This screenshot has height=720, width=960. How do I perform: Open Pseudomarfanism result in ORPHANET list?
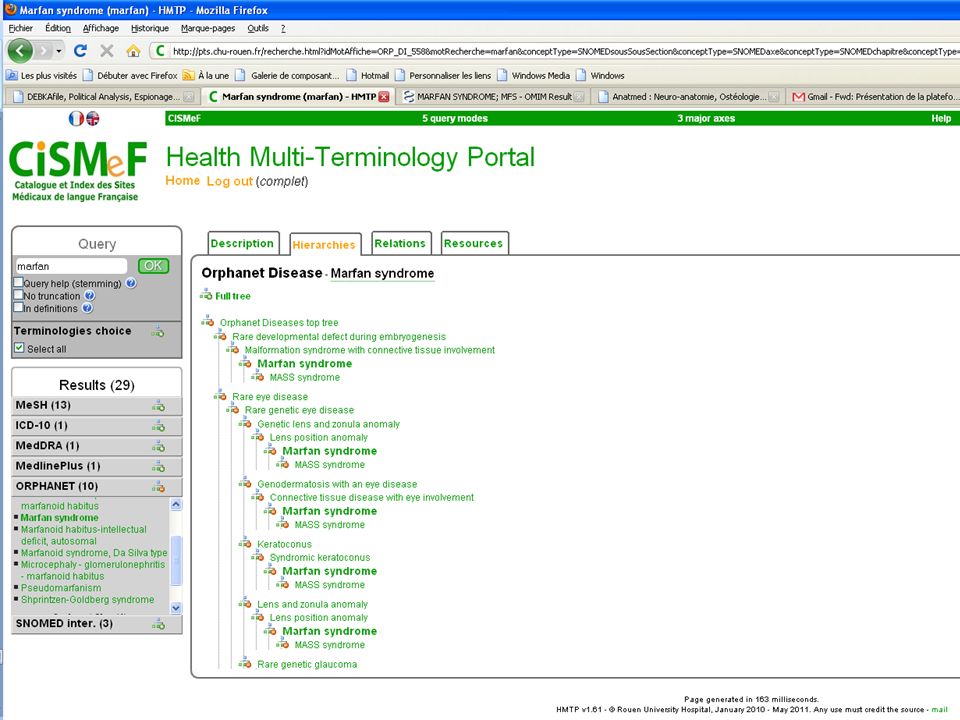[x=61, y=588]
